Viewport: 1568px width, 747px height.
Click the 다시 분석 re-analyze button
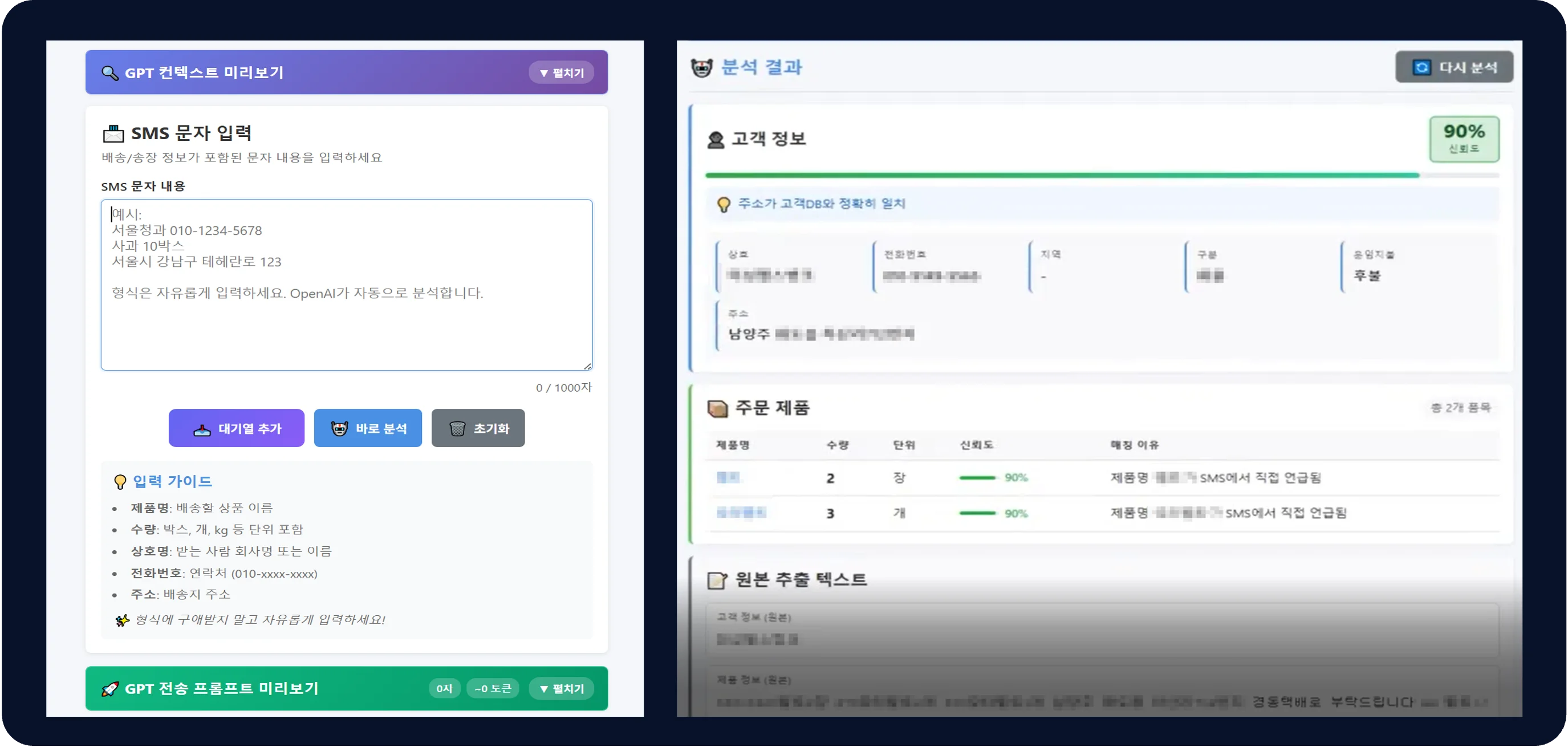click(x=1454, y=68)
